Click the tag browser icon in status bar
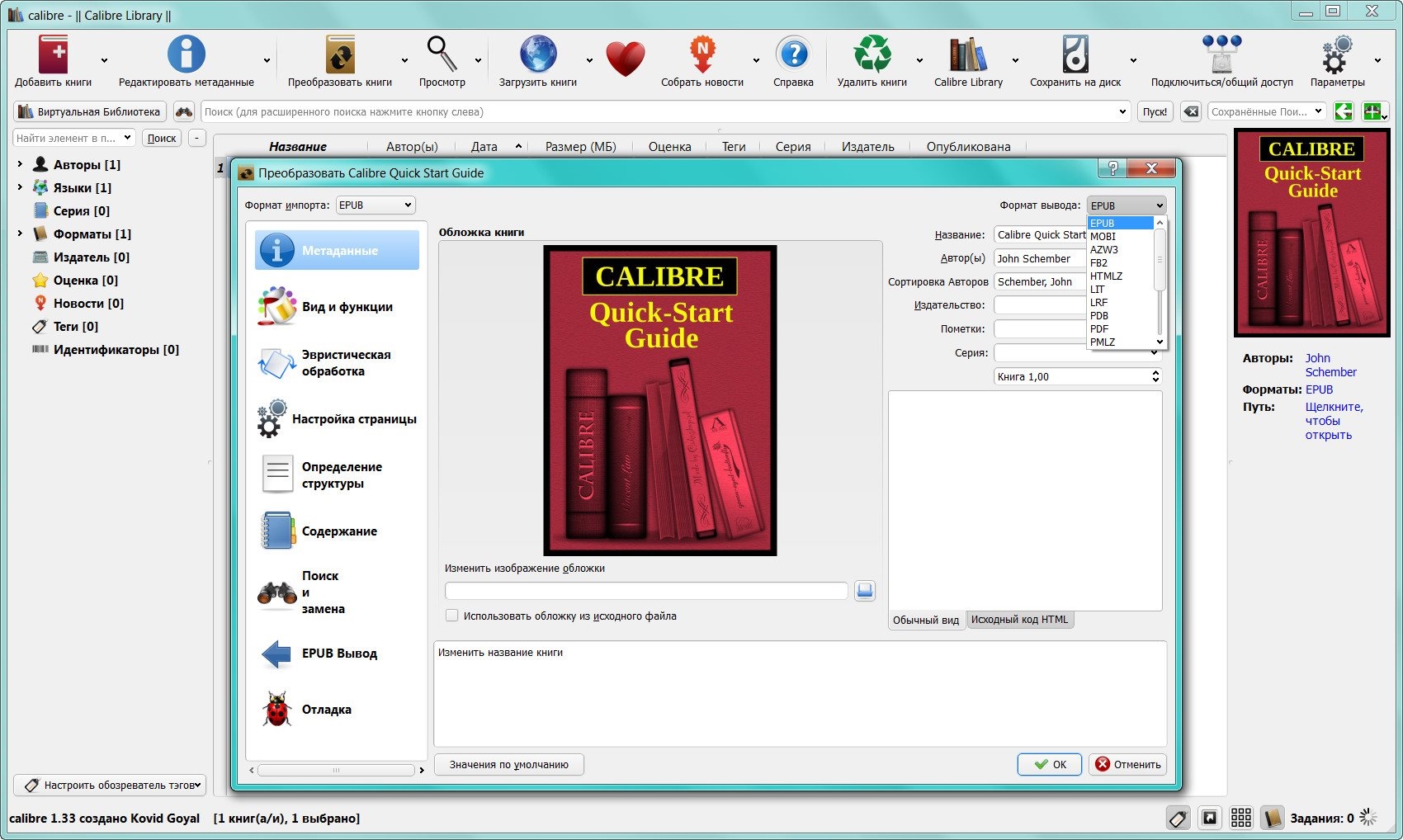This screenshot has height=840, width=1403. coord(1178,818)
